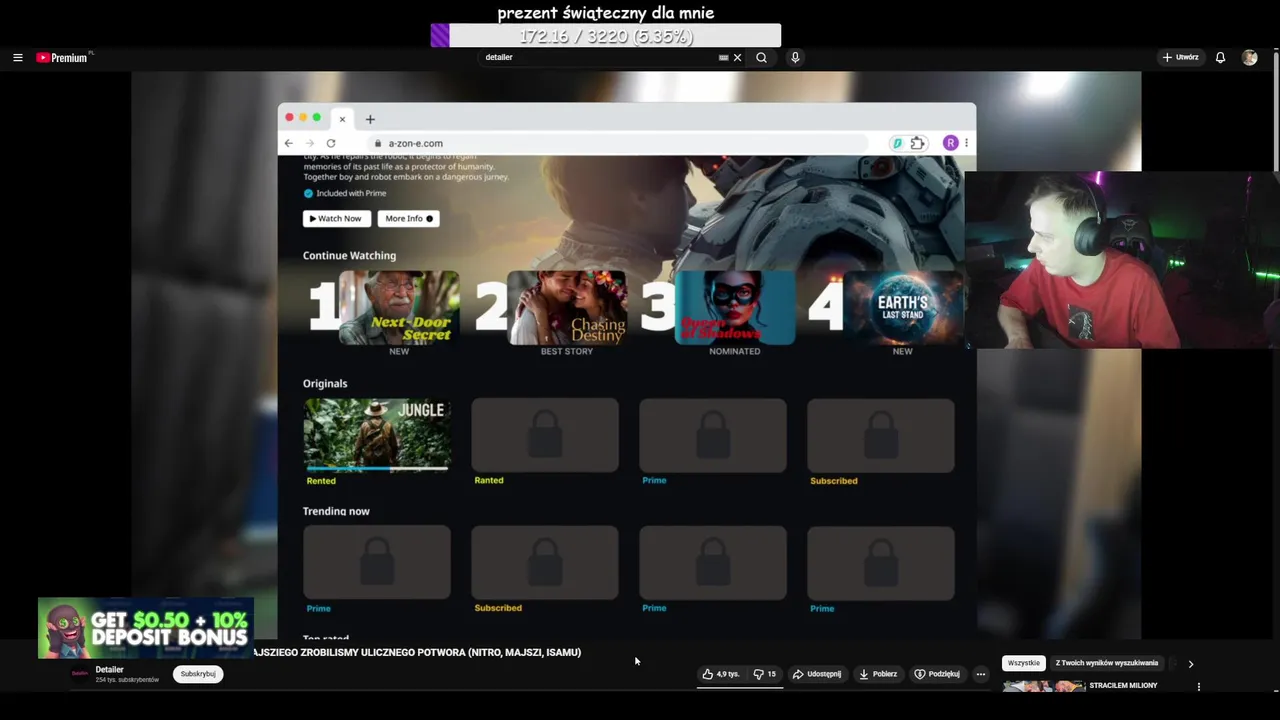This screenshot has height=720, width=1280.
Task: Close the in-video browser tab with its X
Action: pos(342,119)
